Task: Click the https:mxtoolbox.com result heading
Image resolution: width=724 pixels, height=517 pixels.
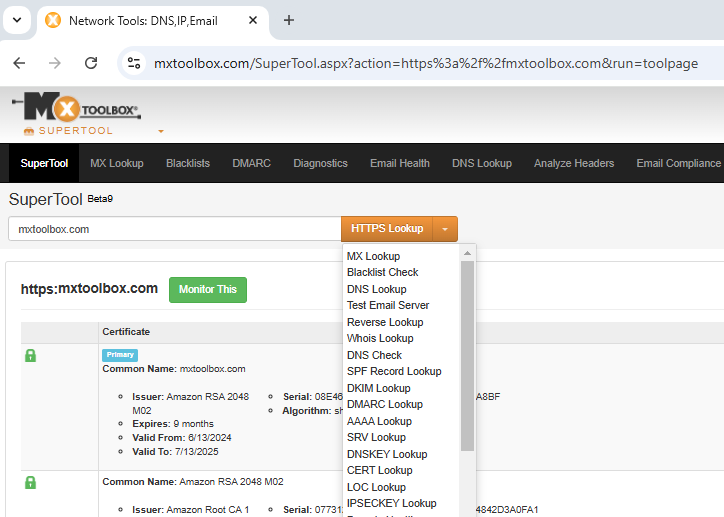Action: (89, 289)
